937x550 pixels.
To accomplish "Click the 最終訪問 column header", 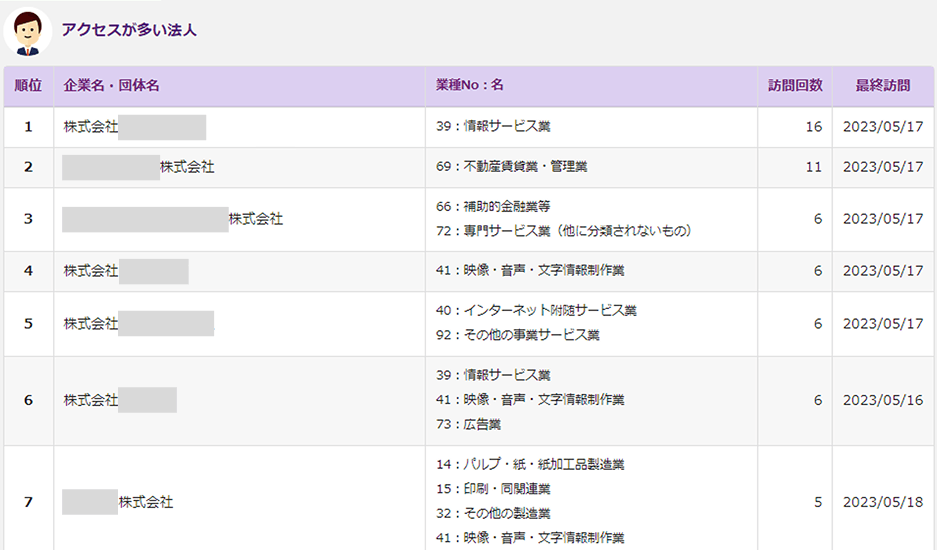I will tap(883, 85).
